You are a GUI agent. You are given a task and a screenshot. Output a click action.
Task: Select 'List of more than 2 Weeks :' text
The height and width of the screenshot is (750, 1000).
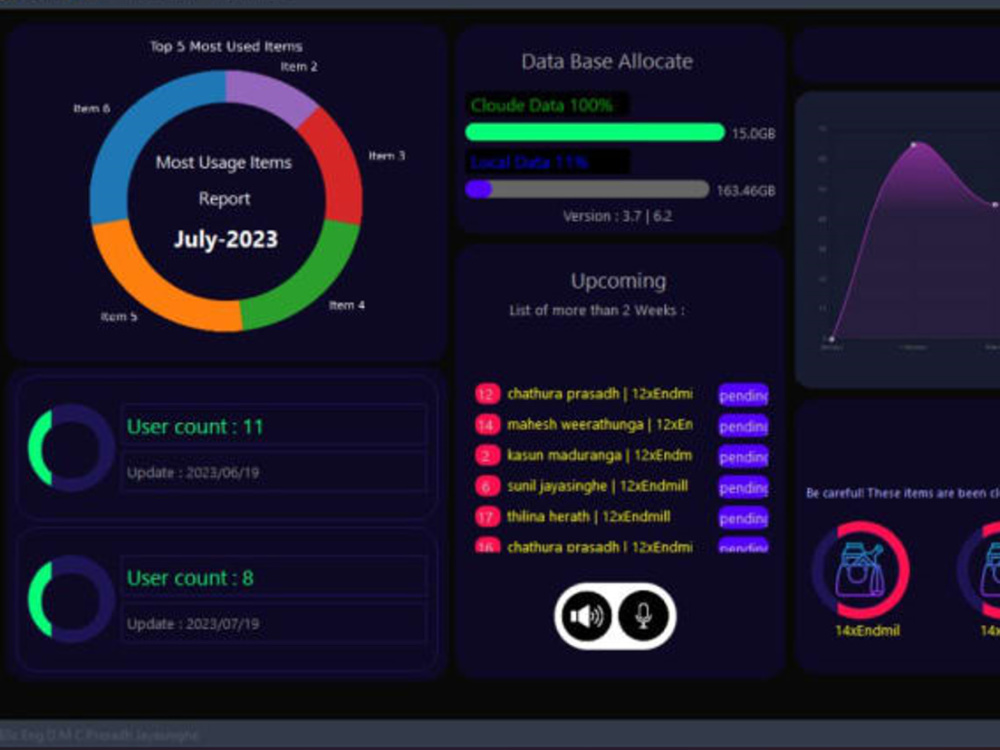(x=597, y=311)
